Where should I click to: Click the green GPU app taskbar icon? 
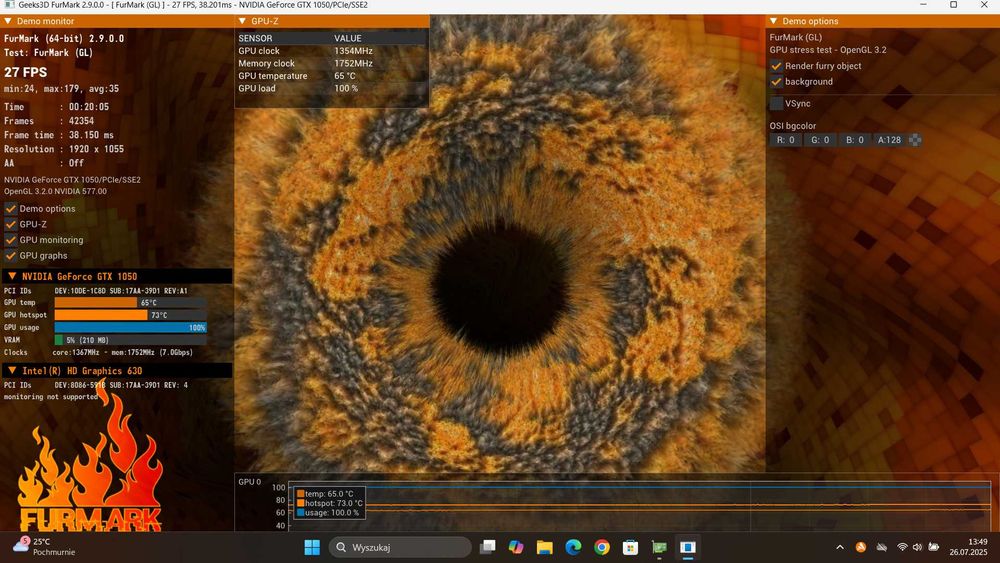659,547
